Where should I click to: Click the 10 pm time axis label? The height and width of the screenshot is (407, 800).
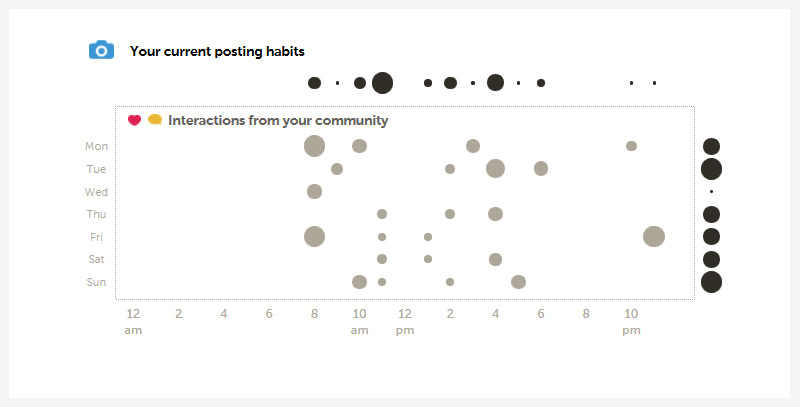click(x=631, y=322)
